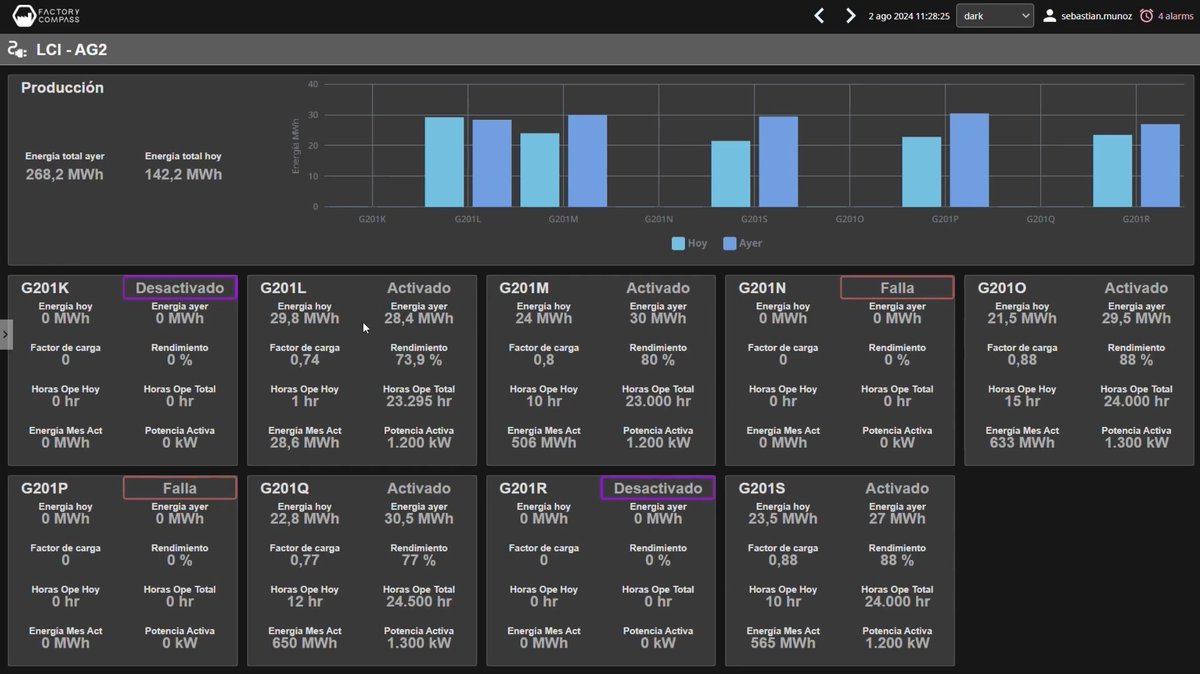Image resolution: width=1200 pixels, height=674 pixels.
Task: Select G201P Hoy bar in chart
Action: tap(921, 172)
